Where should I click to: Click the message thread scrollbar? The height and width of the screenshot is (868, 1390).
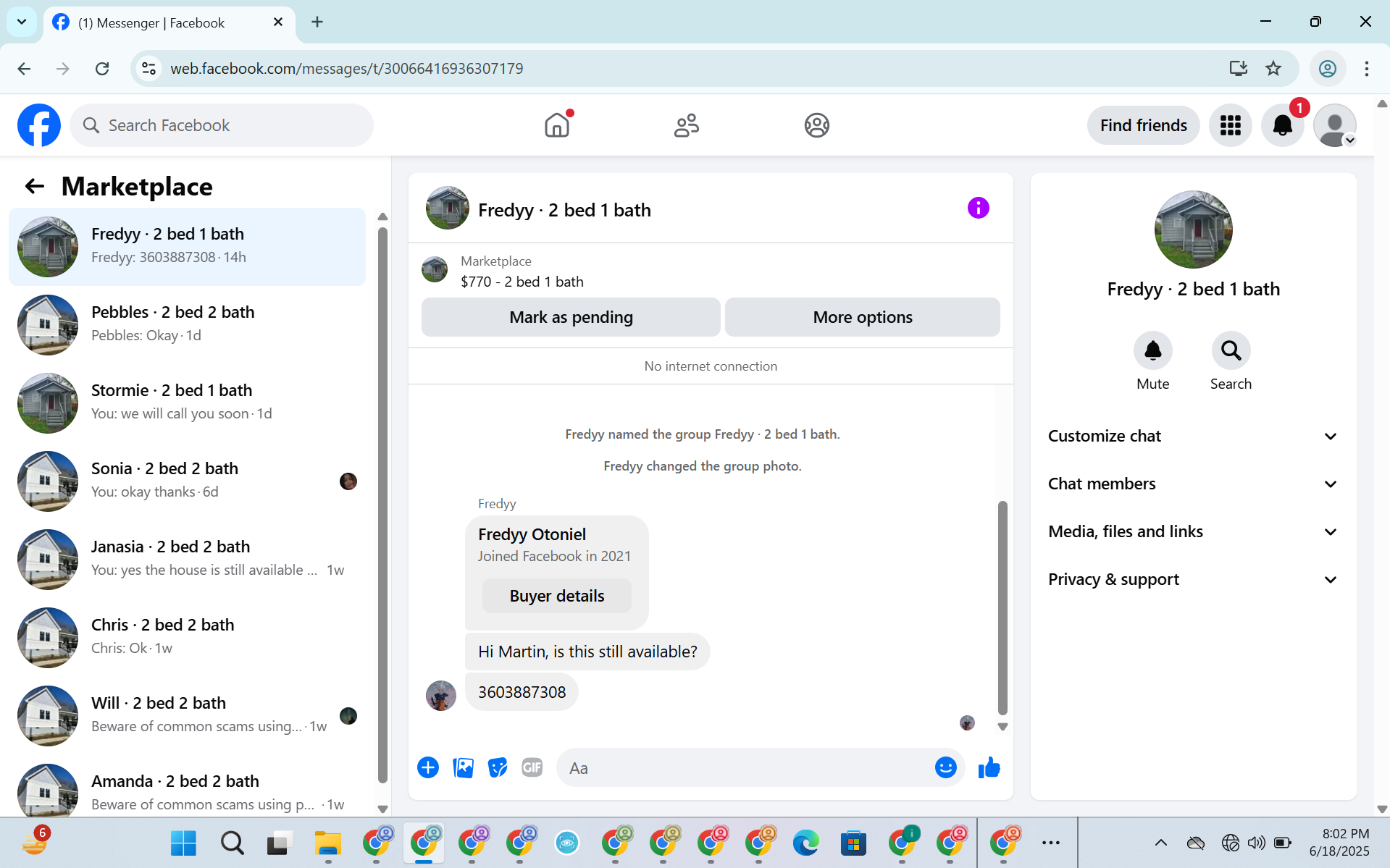coord(1002,607)
